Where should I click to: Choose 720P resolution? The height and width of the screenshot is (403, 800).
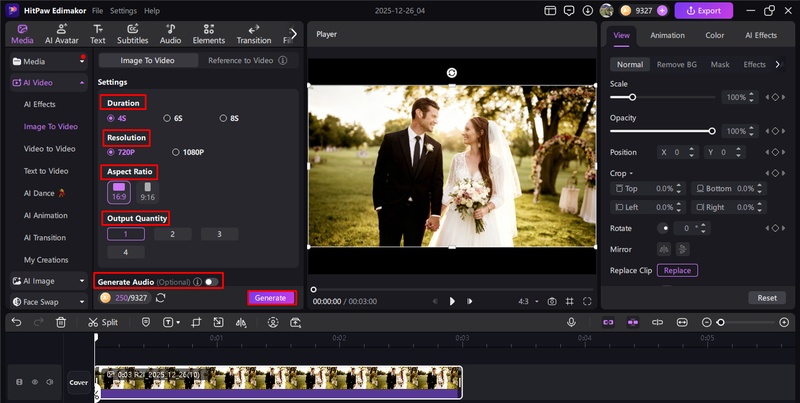(121, 152)
